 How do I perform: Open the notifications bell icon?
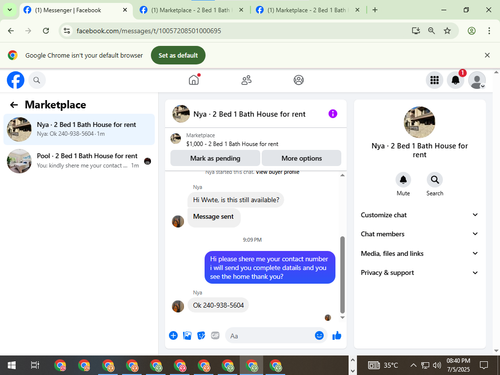[456, 80]
